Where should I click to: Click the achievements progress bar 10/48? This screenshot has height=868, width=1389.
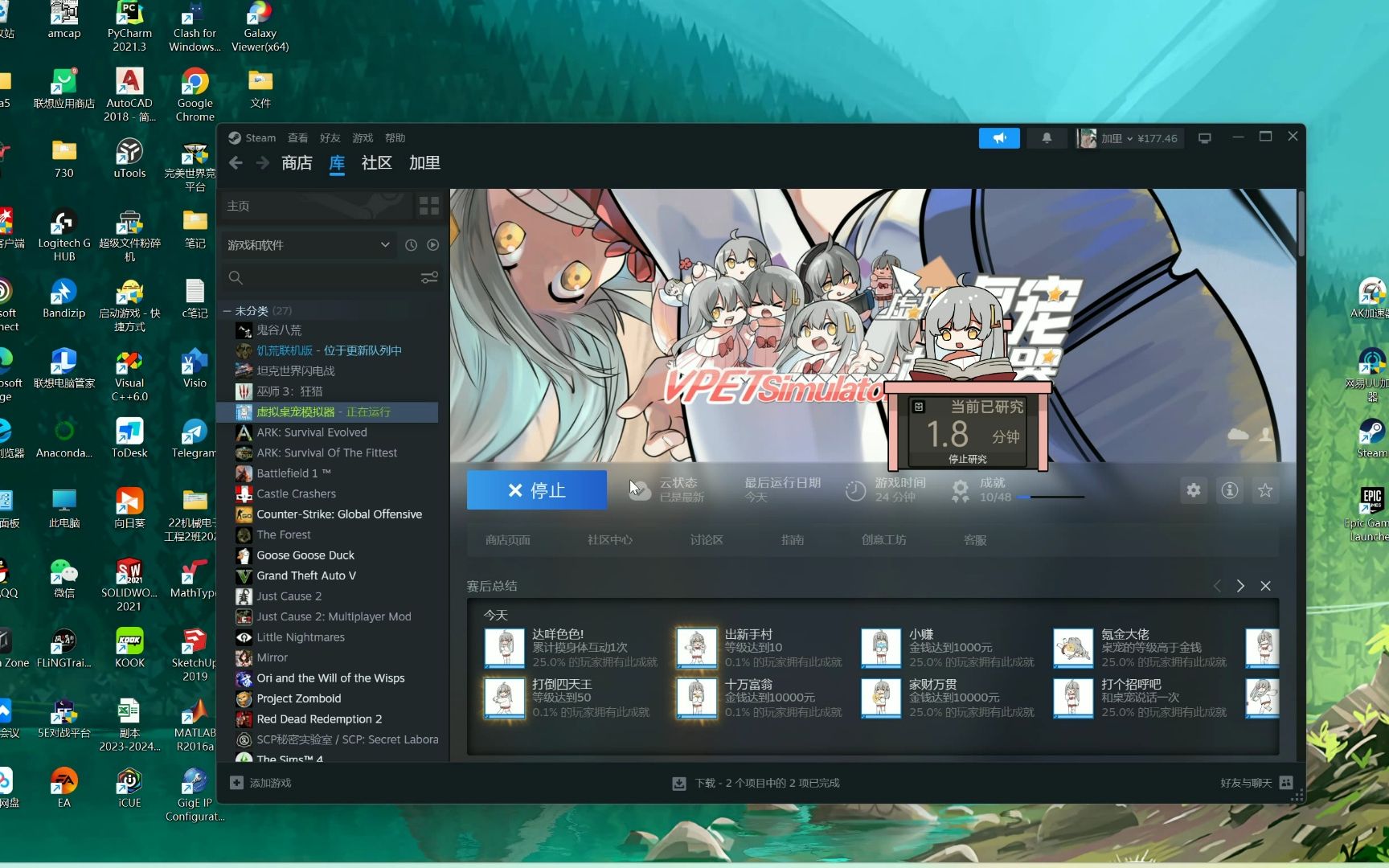(x=1051, y=497)
